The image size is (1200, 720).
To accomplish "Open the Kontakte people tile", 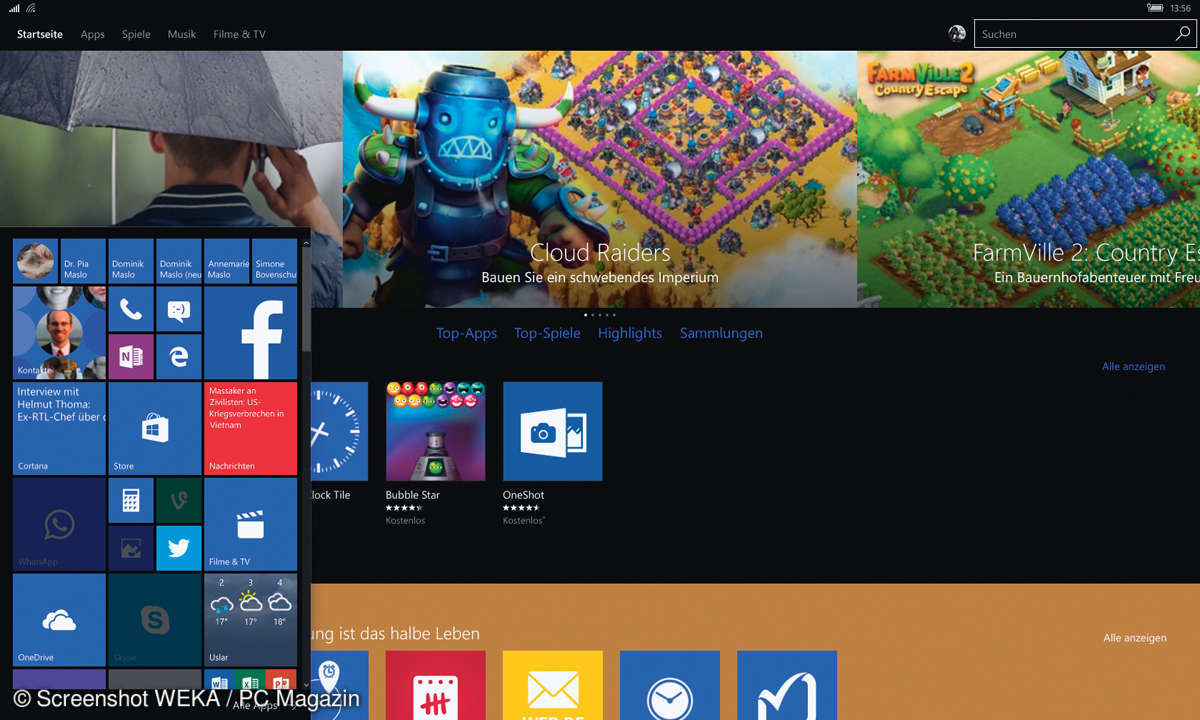I will click(x=59, y=333).
